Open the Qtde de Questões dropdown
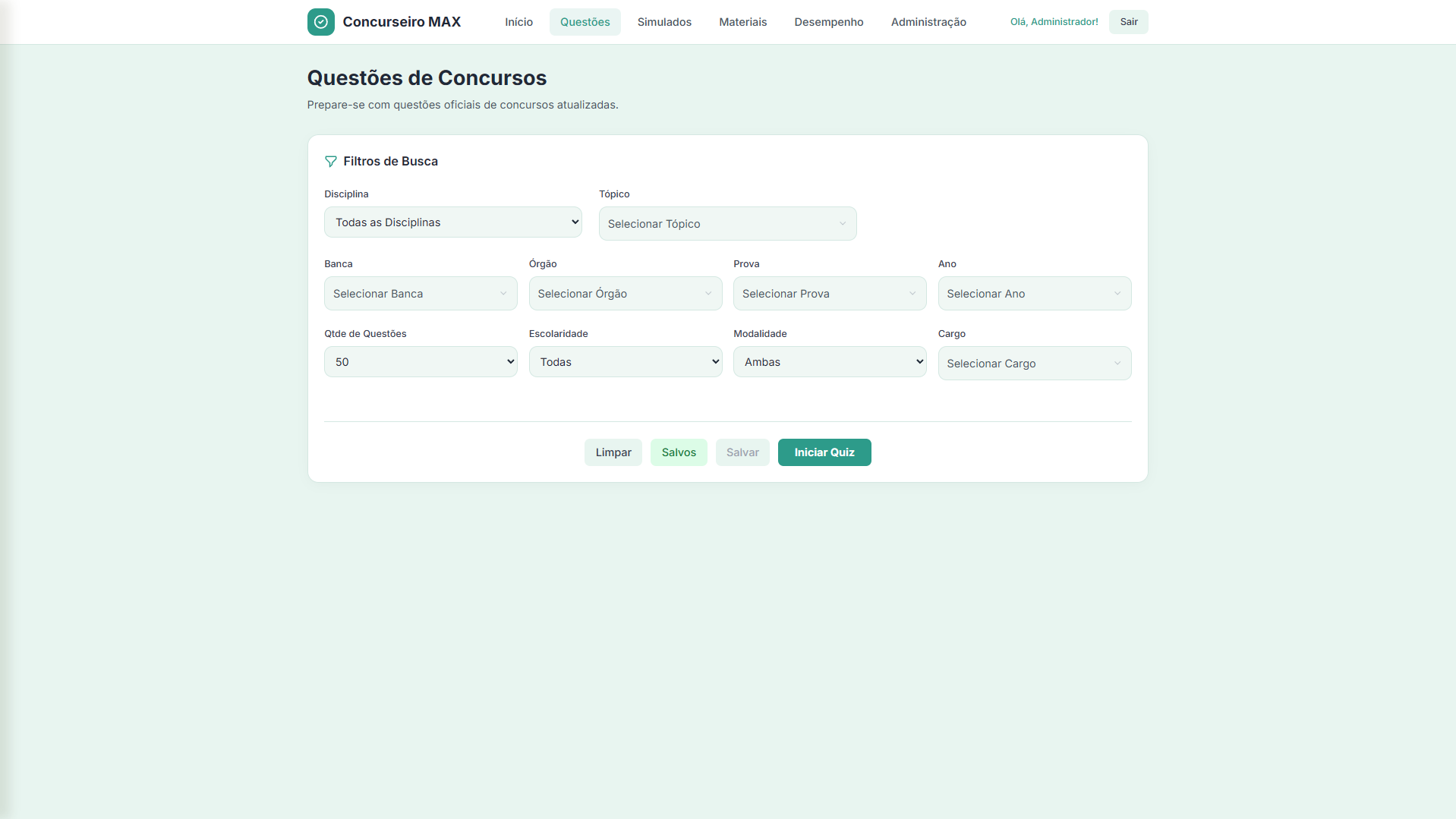Screen dimensions: 1456x819 coord(420,362)
